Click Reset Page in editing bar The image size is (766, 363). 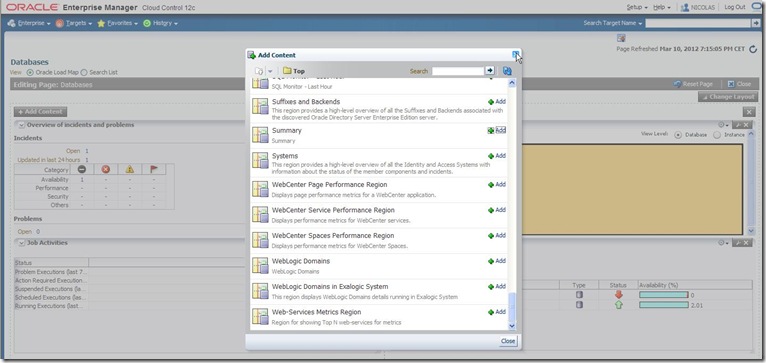point(693,84)
